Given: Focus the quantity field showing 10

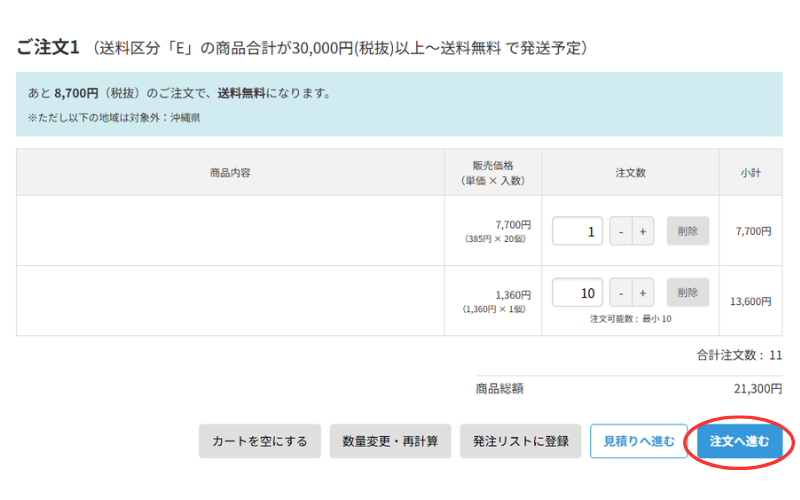Looking at the screenshot, I should coord(577,293).
